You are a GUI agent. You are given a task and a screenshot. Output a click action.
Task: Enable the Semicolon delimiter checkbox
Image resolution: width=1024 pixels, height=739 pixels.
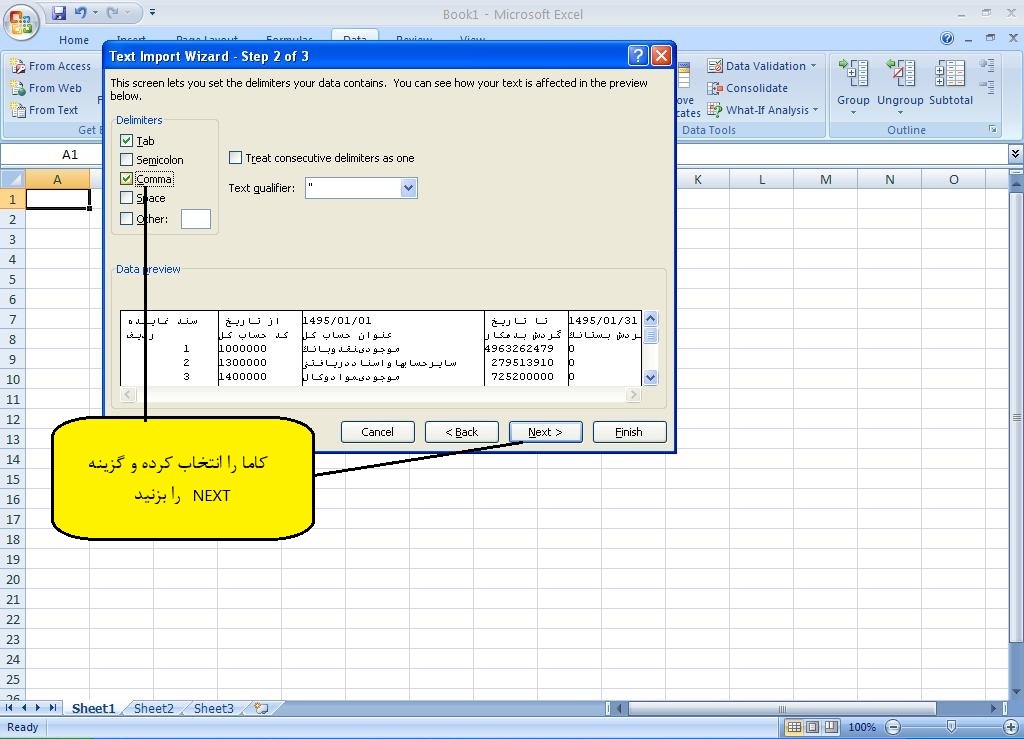pyautogui.click(x=126, y=160)
